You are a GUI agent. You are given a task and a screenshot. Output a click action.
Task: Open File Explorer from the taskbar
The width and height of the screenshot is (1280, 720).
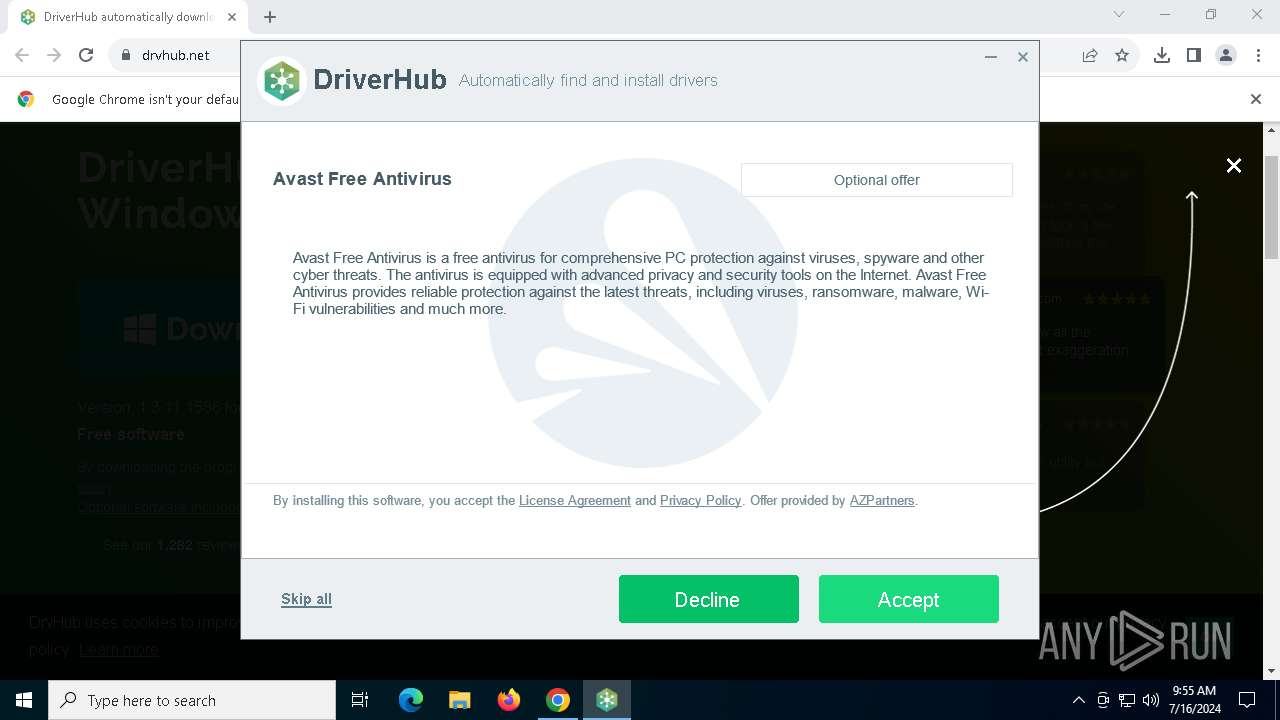(x=460, y=700)
